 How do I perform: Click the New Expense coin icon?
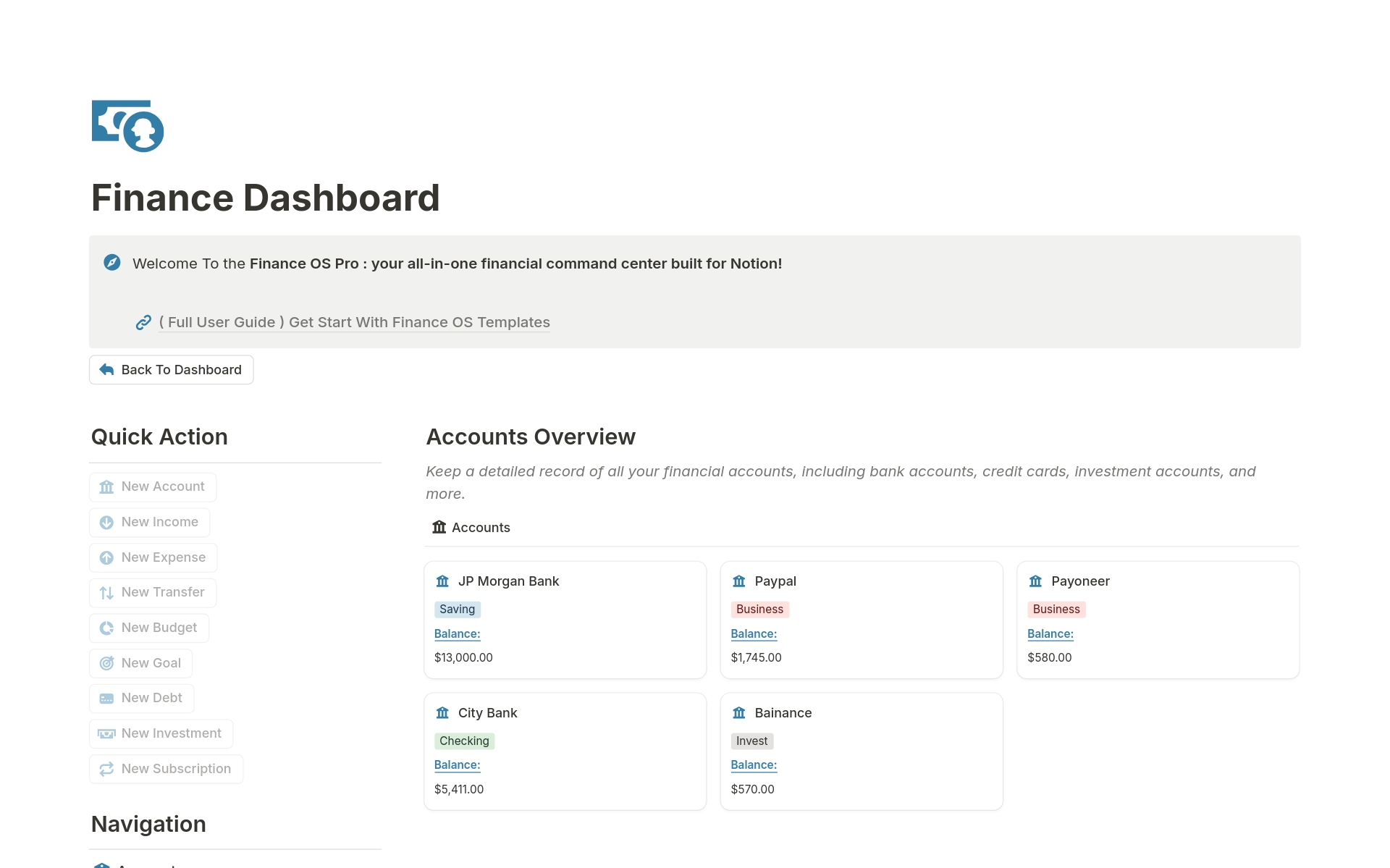[107, 557]
